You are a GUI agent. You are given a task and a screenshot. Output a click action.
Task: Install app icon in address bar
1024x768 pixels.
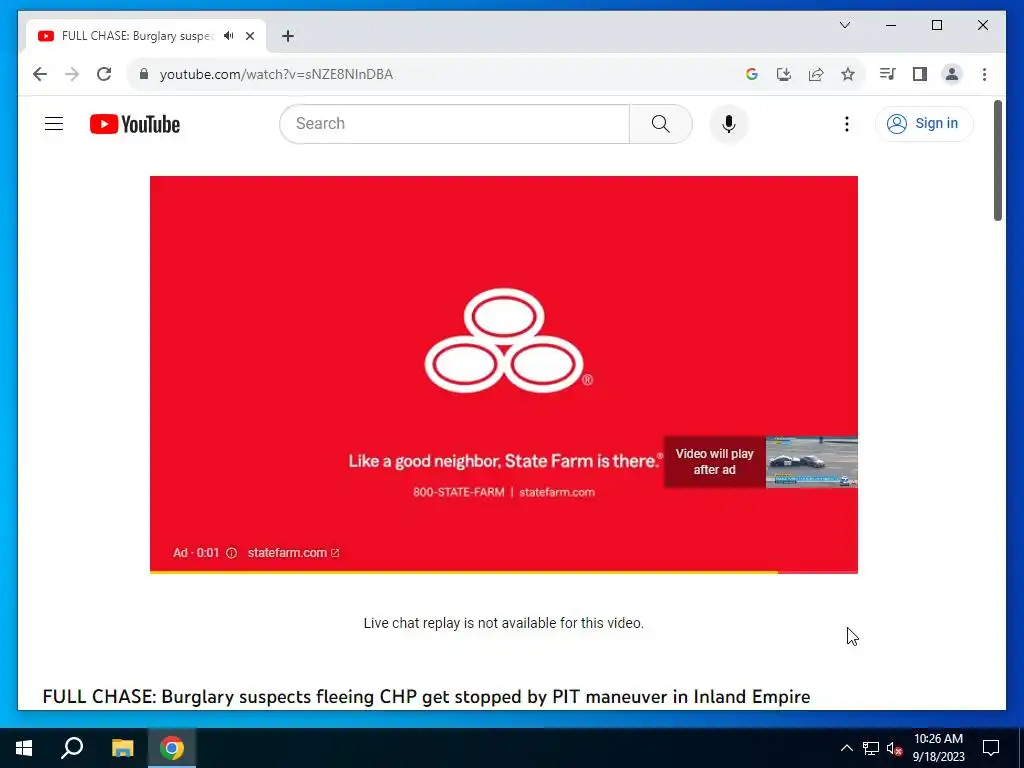click(x=784, y=74)
